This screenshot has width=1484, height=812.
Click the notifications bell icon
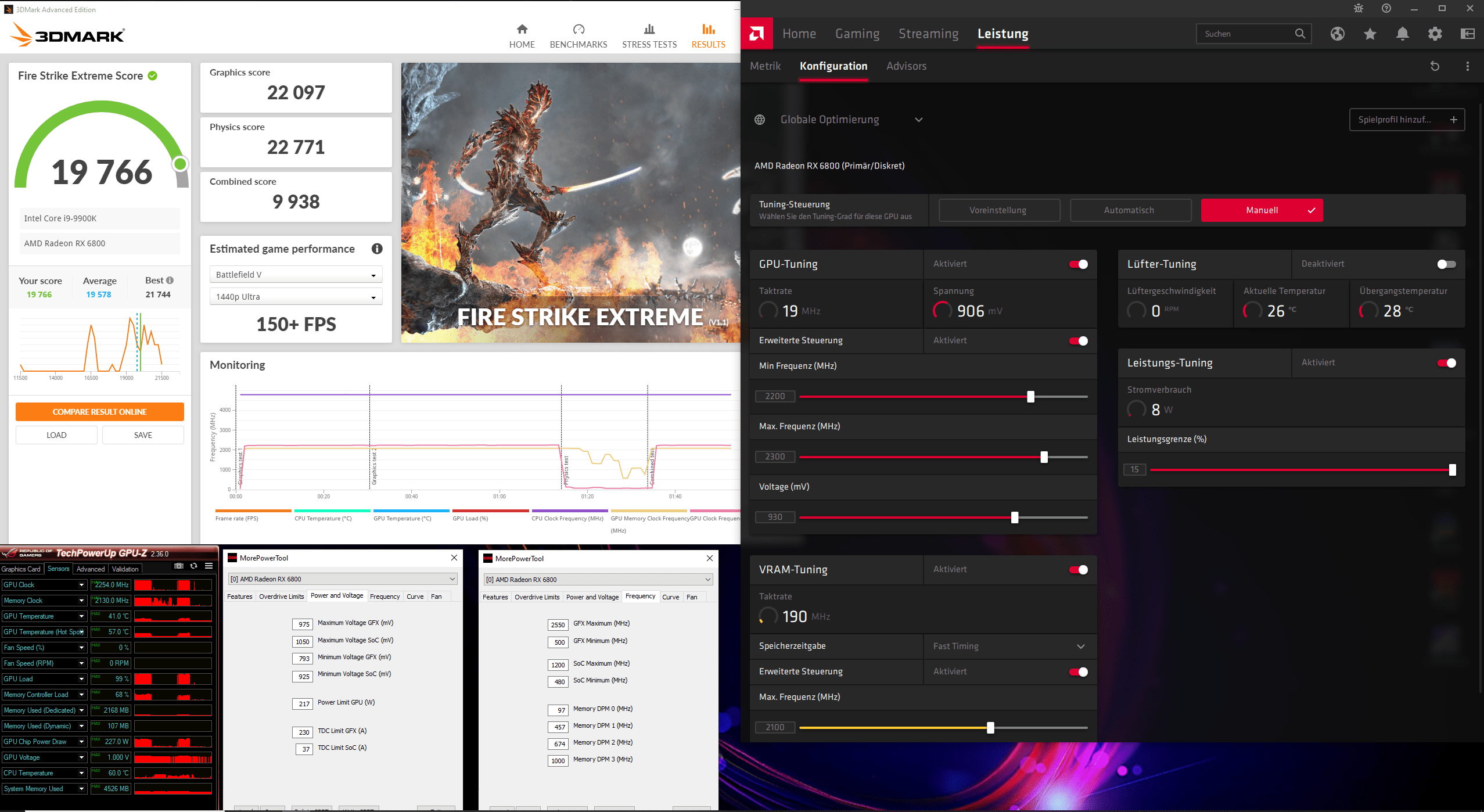tap(1402, 34)
